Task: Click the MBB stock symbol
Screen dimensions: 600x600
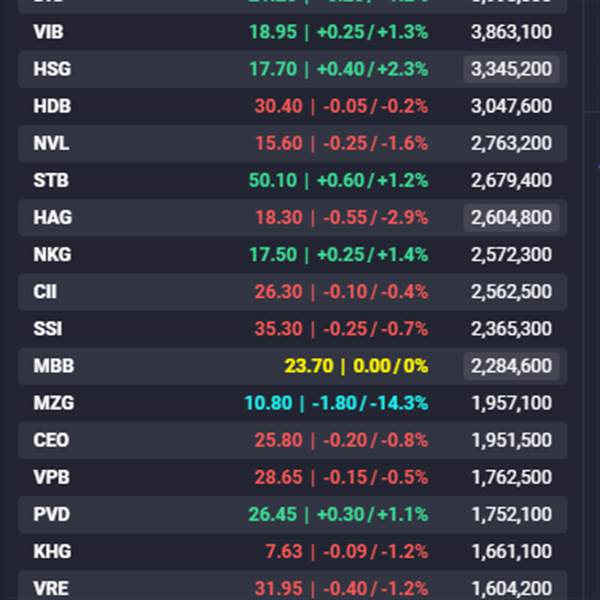Action: (53, 366)
